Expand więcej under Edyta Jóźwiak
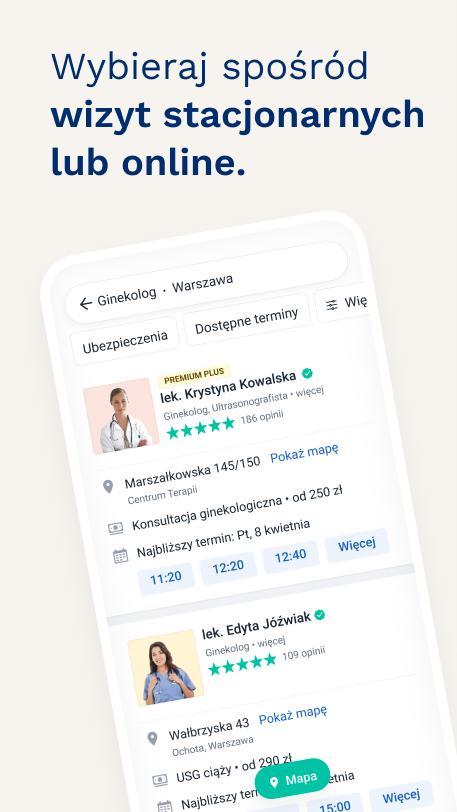Image resolution: width=457 pixels, height=812 pixels. click(272, 643)
